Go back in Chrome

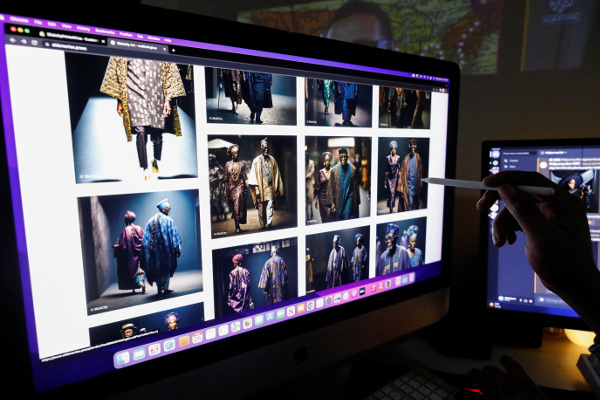point(13,39)
